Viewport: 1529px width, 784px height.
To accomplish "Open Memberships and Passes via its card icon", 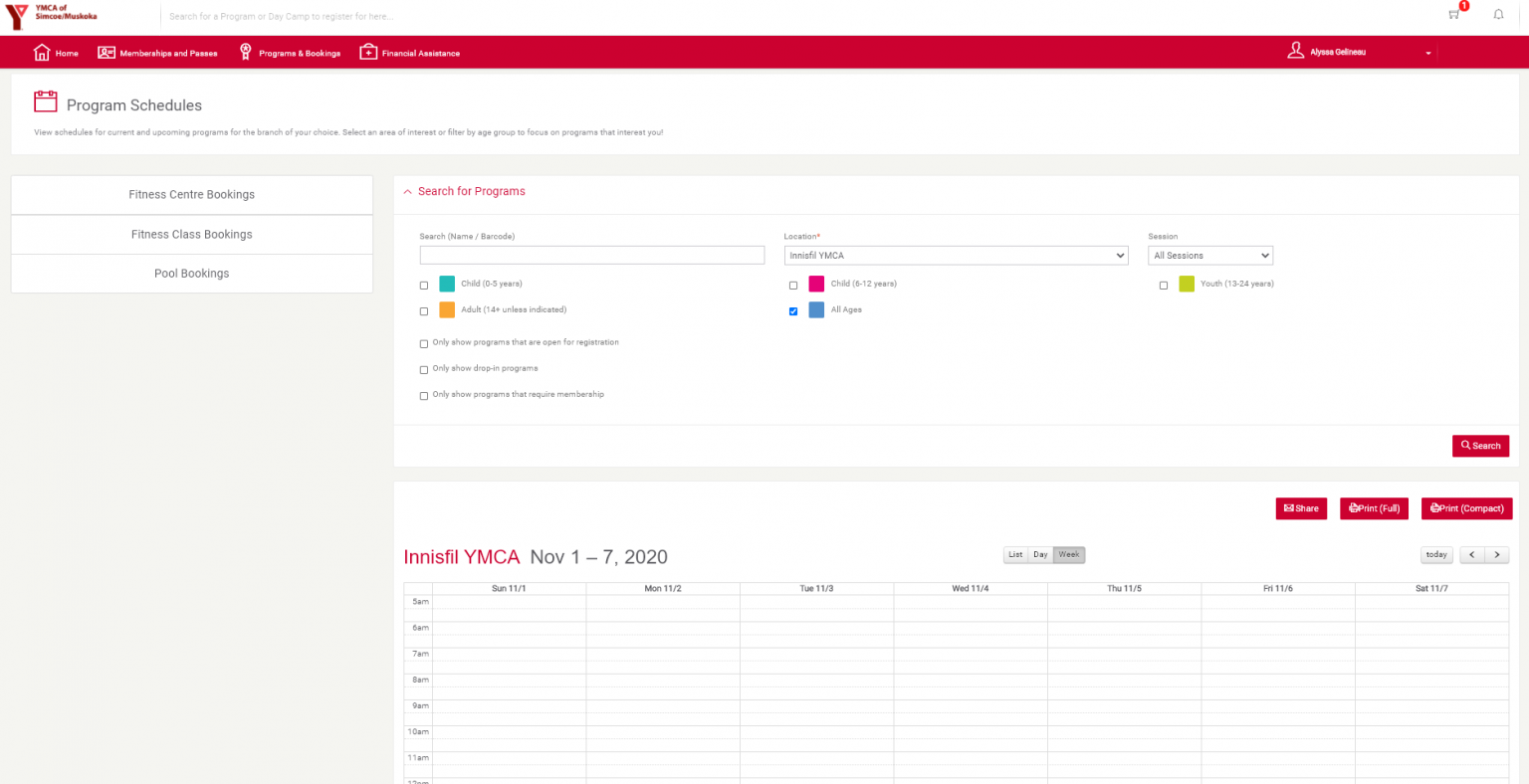I will point(107,52).
